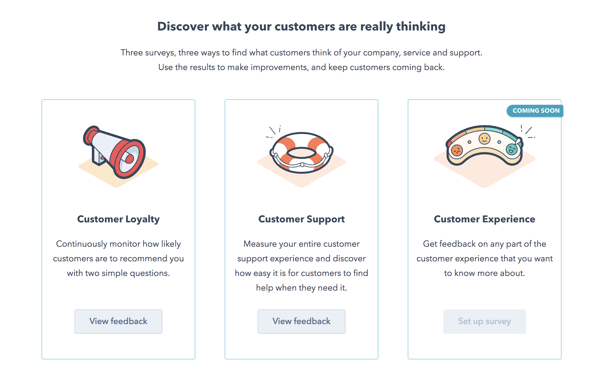The width and height of the screenshot is (600, 385).
Task: Click the Three surveys subtitle text
Action: point(302,60)
